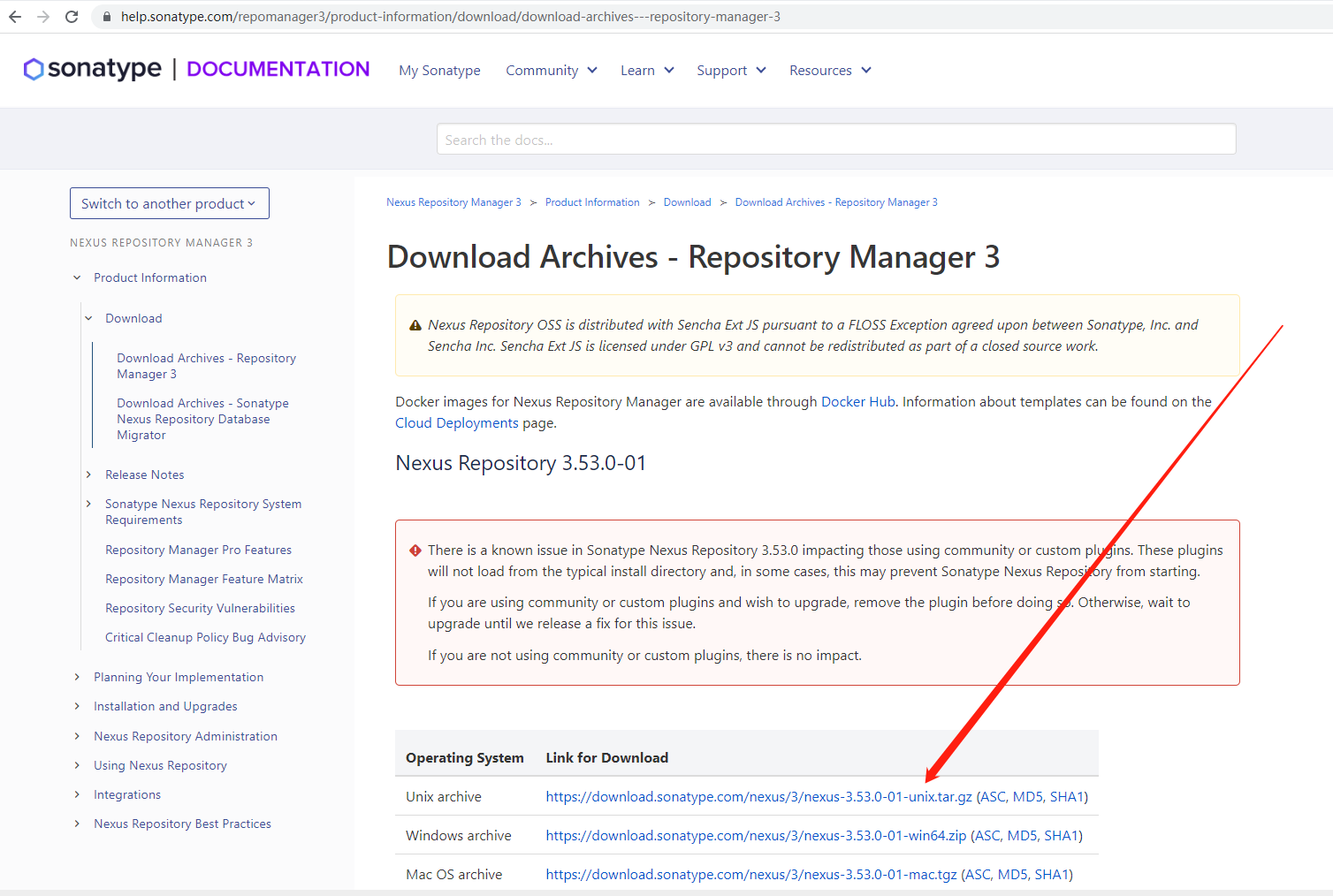Expand Installation and Upgrades chevron

(x=77, y=706)
